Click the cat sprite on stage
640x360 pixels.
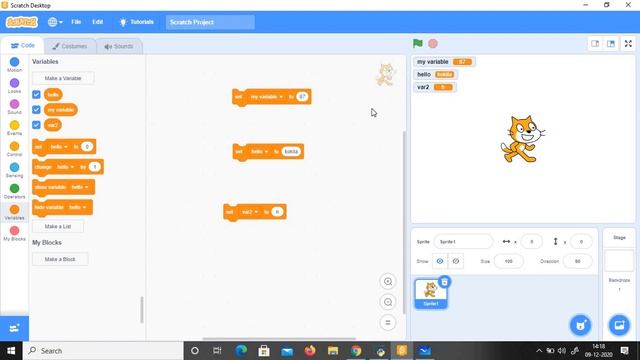(522, 139)
